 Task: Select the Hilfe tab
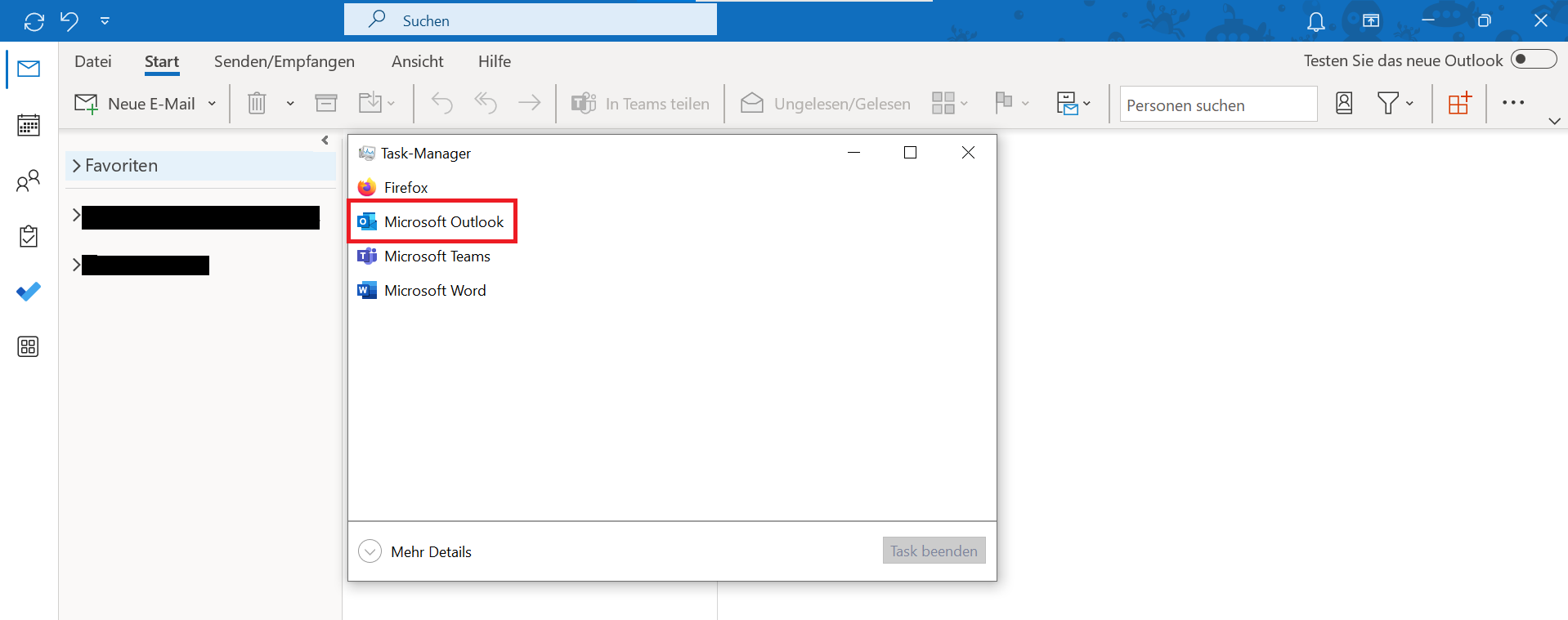click(x=495, y=61)
